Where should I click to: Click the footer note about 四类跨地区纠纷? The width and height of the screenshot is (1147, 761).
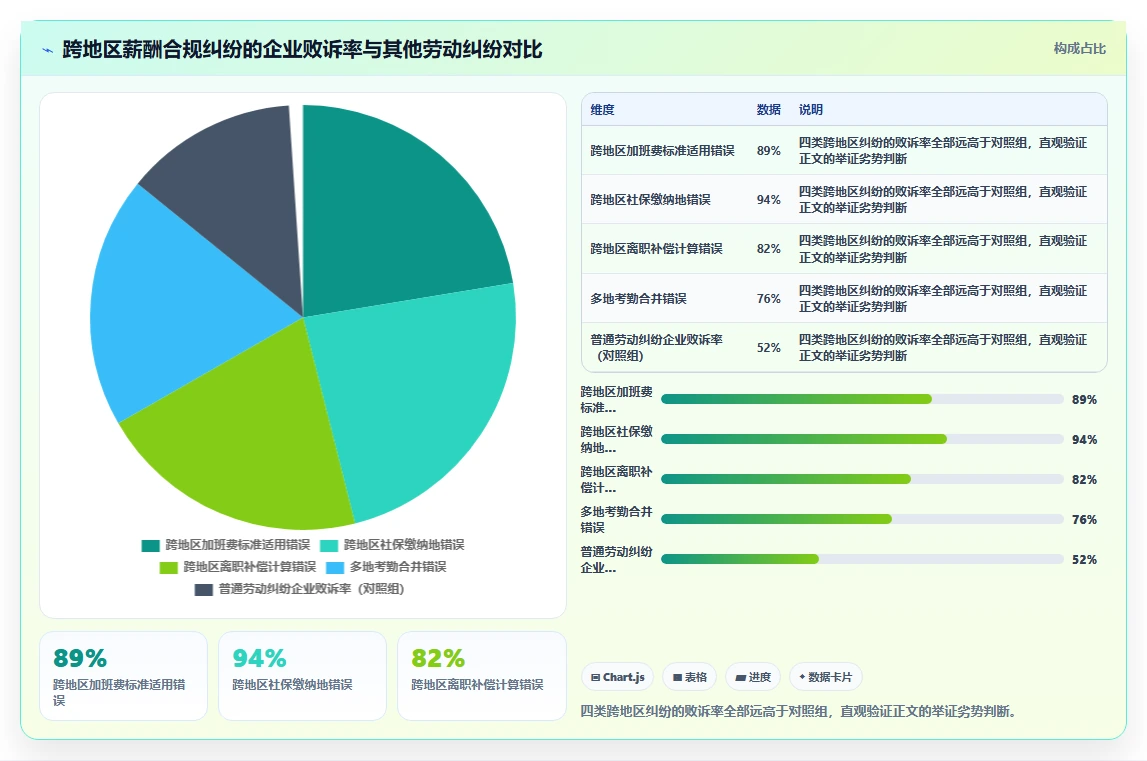tap(798, 711)
